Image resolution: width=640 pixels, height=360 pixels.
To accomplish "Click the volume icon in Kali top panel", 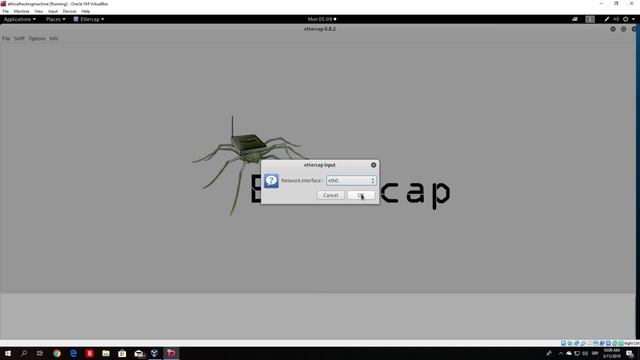I will tap(616, 19).
